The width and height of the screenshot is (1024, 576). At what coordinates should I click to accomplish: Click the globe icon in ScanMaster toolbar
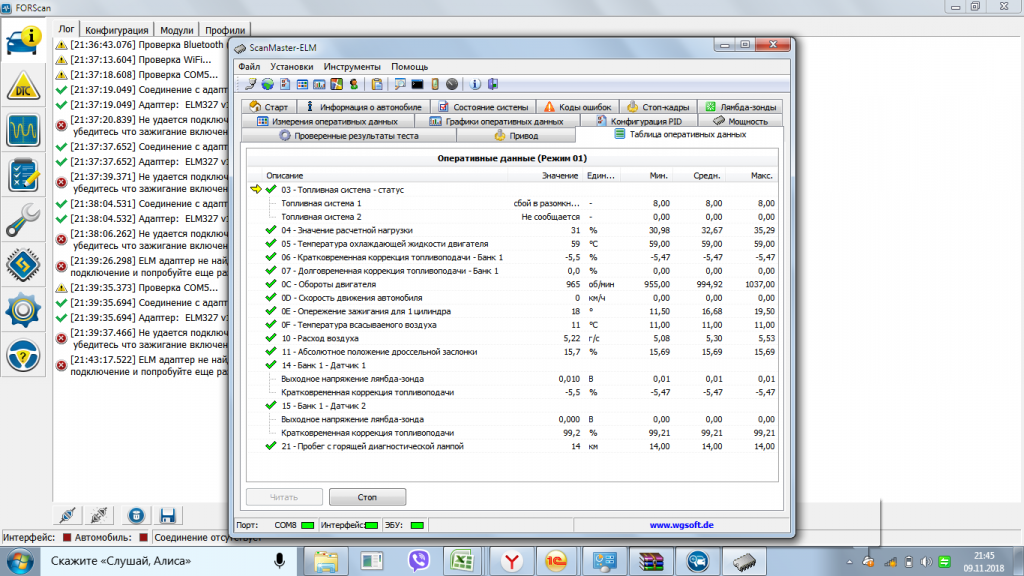[267, 84]
